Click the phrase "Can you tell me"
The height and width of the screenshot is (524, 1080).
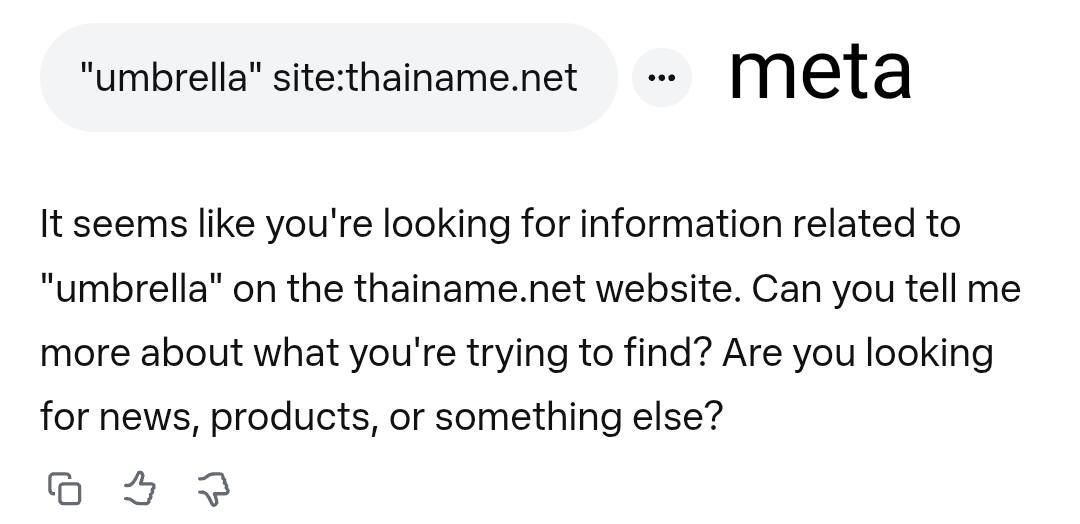point(886,289)
